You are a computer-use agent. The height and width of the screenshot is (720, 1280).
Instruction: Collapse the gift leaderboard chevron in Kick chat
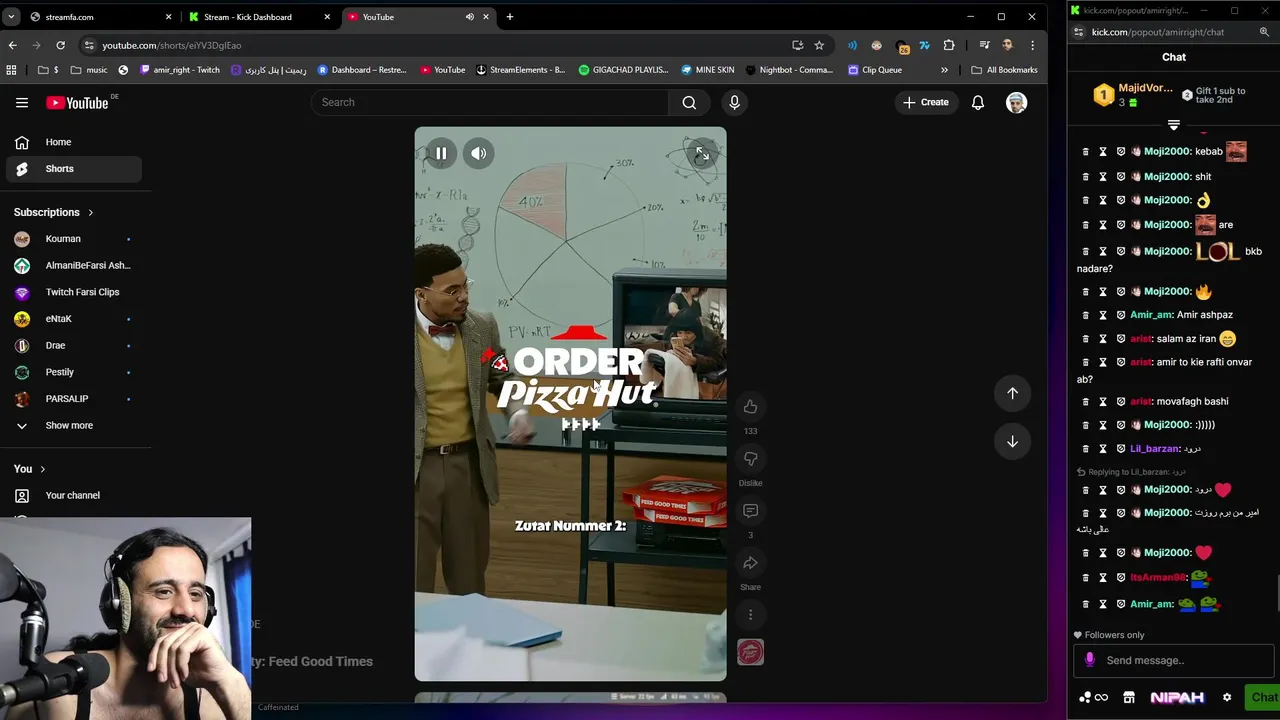point(1174,125)
